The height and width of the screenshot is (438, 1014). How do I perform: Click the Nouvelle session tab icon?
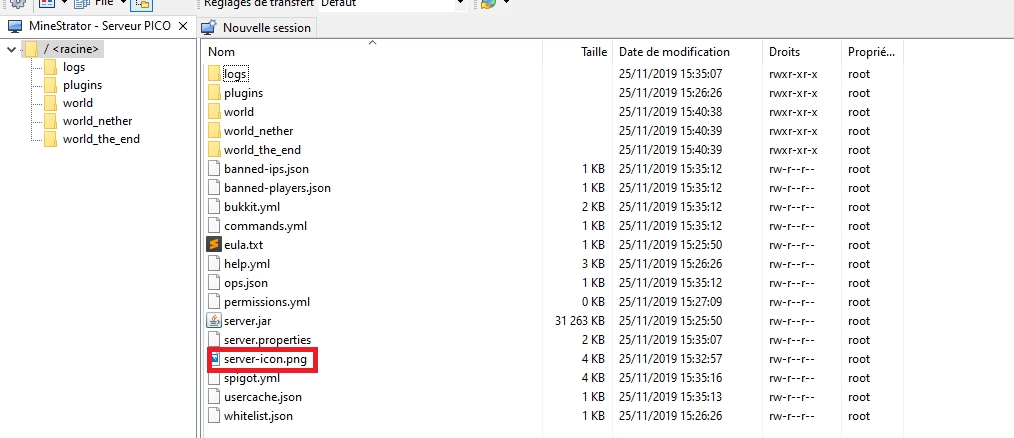coord(209,28)
